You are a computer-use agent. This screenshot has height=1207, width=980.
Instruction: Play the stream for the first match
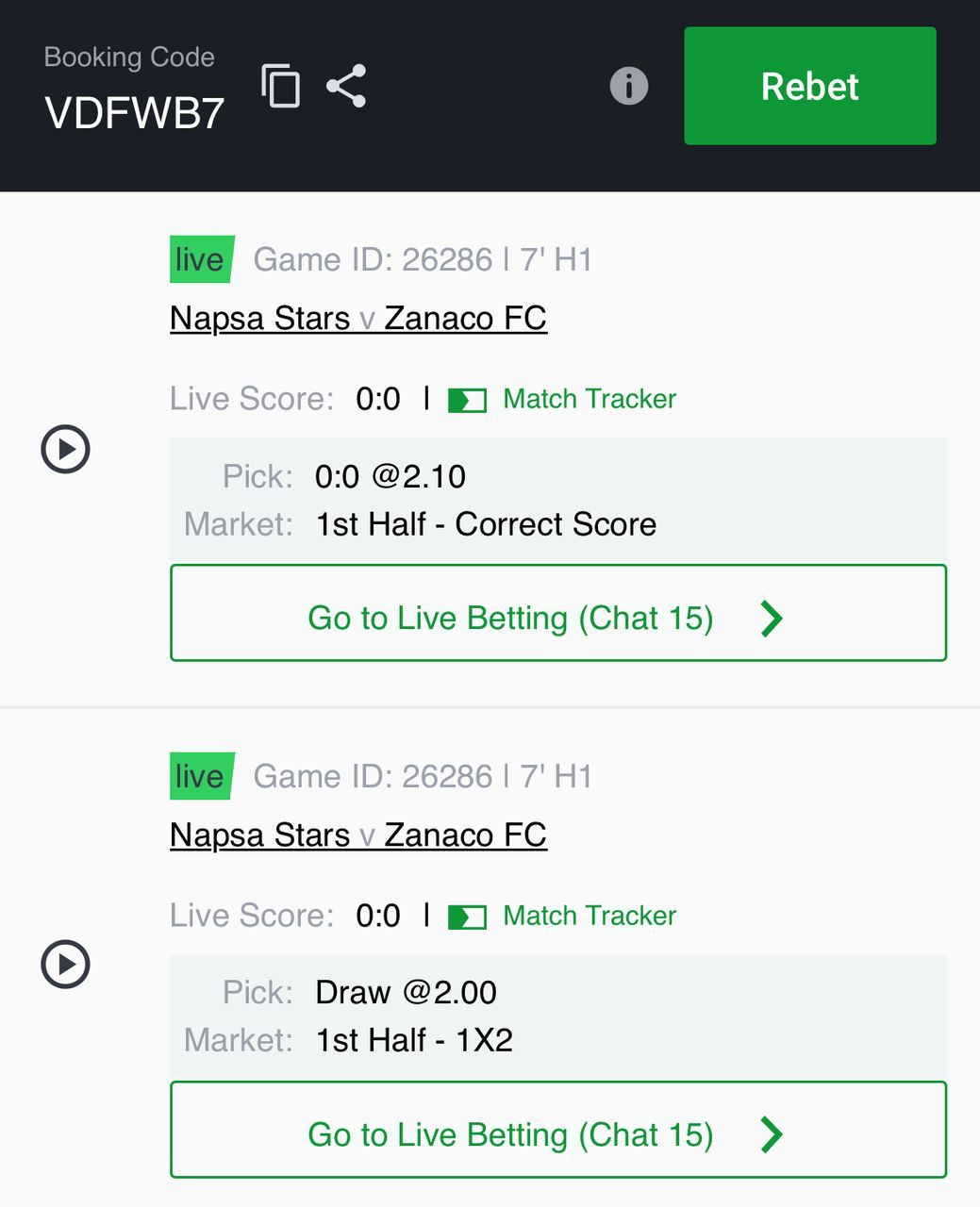click(65, 448)
